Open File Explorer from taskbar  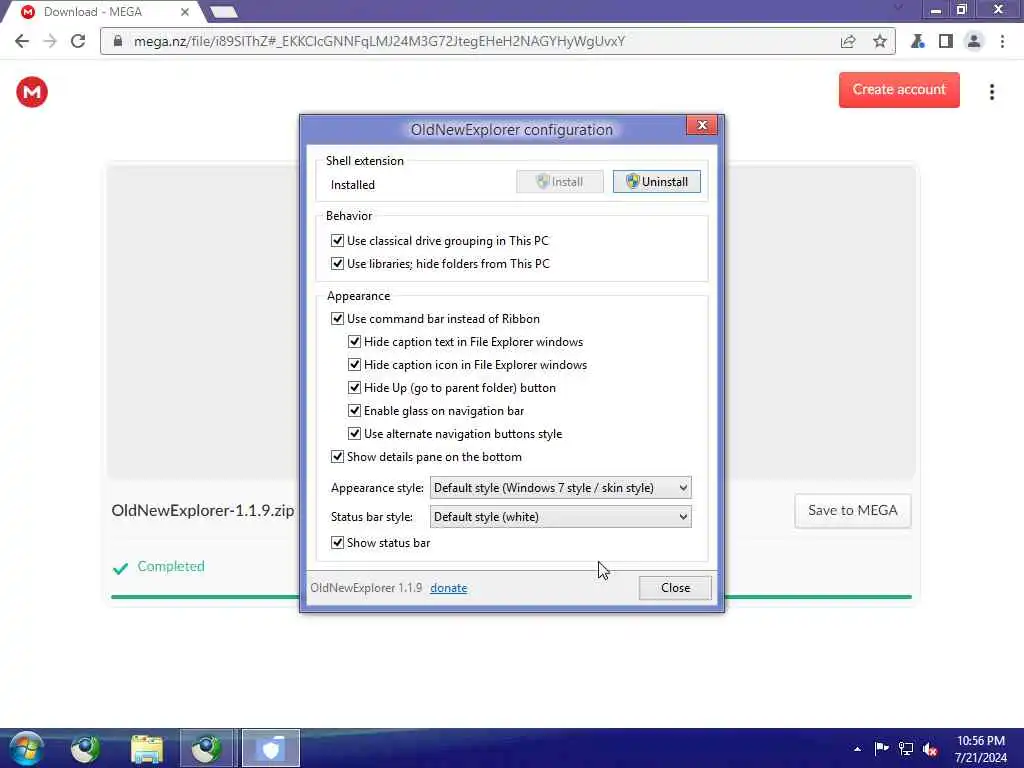147,748
